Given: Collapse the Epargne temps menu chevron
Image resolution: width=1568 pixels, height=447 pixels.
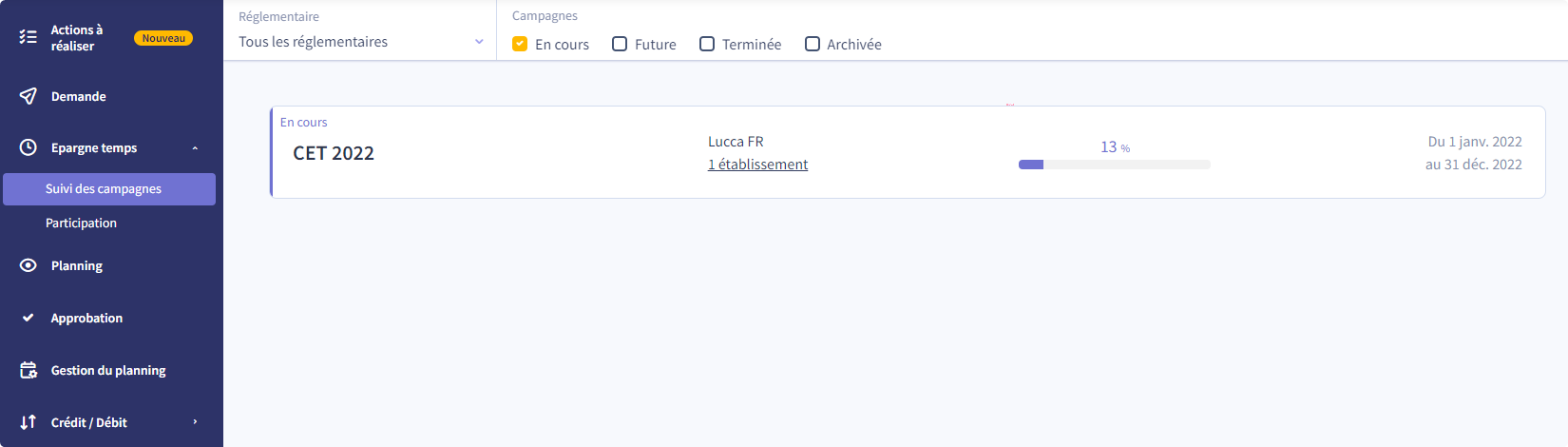Looking at the screenshot, I should [195, 148].
